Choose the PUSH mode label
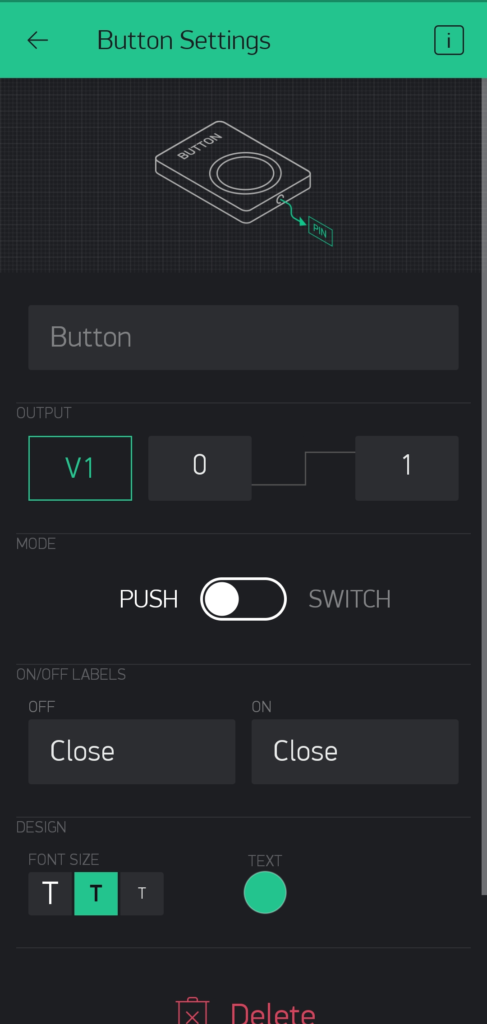 point(148,600)
